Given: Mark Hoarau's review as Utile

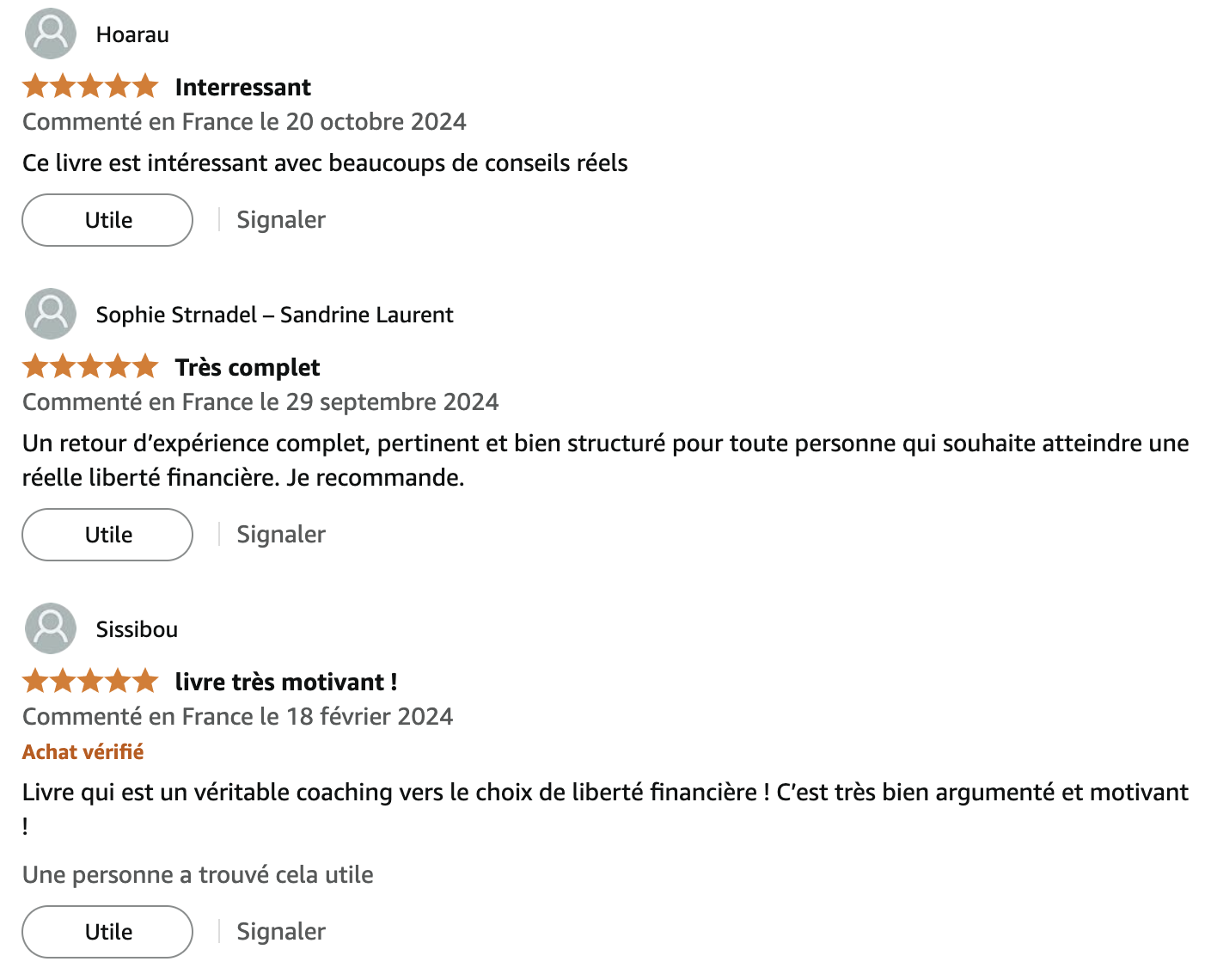Looking at the screenshot, I should pos(107,220).
